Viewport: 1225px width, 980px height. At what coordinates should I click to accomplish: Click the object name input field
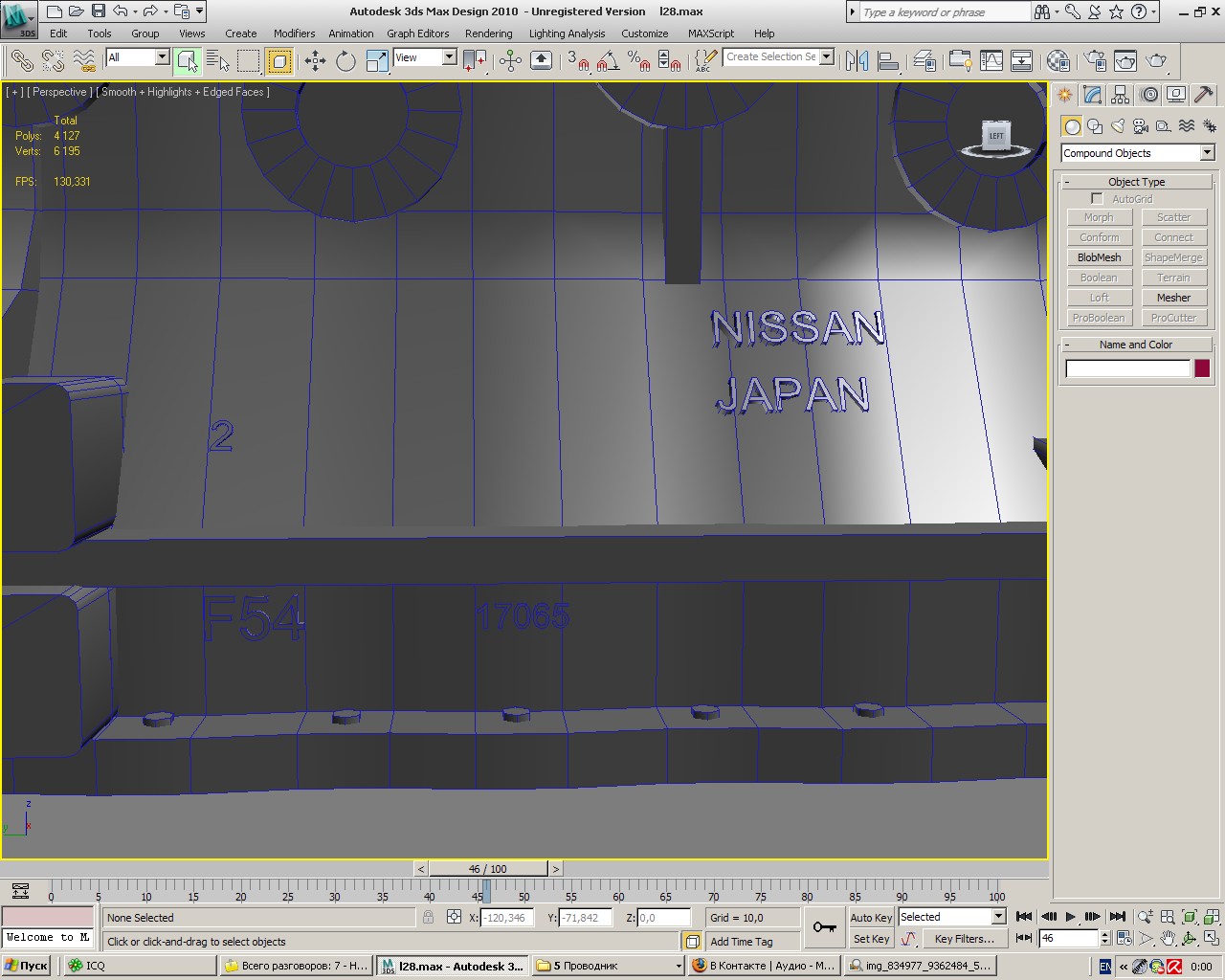pos(1127,368)
